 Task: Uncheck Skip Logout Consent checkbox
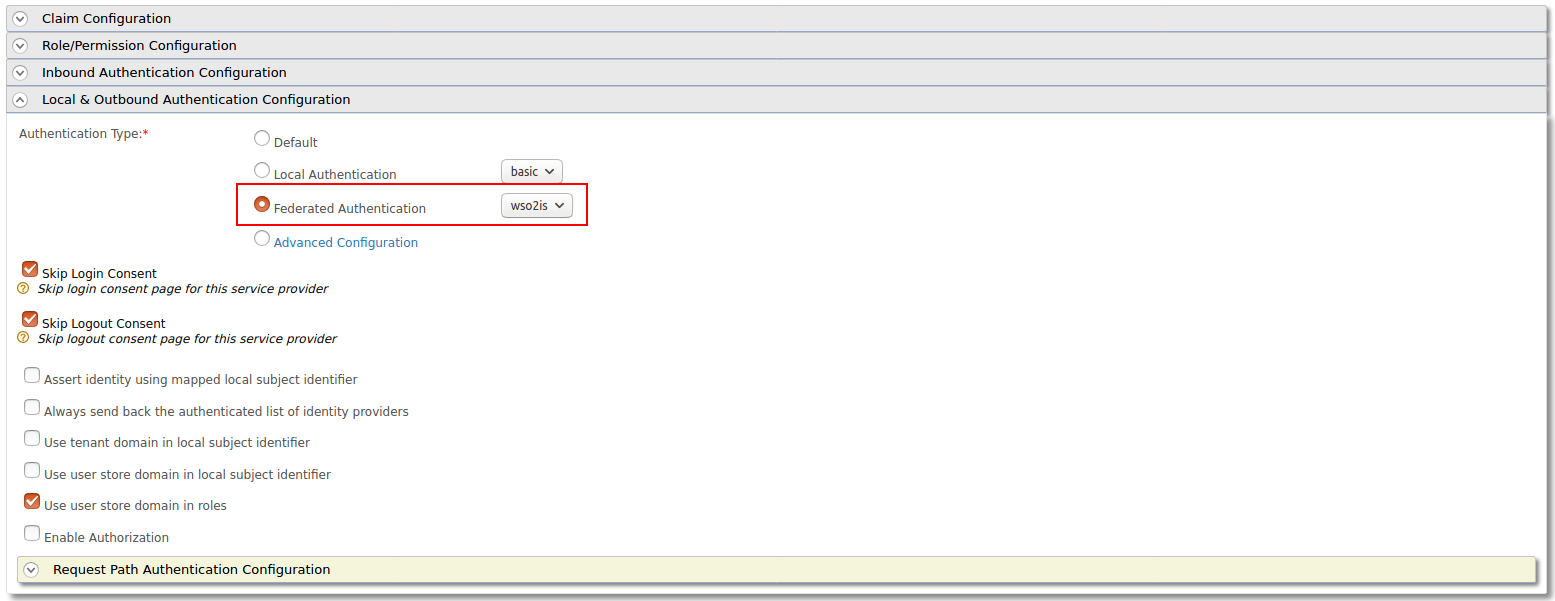click(30, 319)
